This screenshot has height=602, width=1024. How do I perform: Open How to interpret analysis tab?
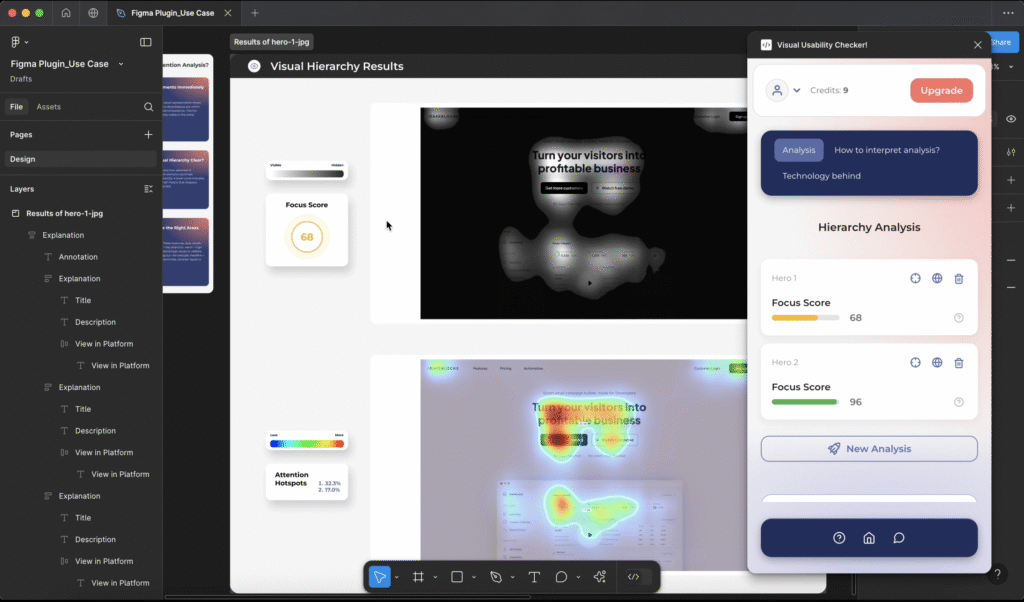(x=887, y=150)
